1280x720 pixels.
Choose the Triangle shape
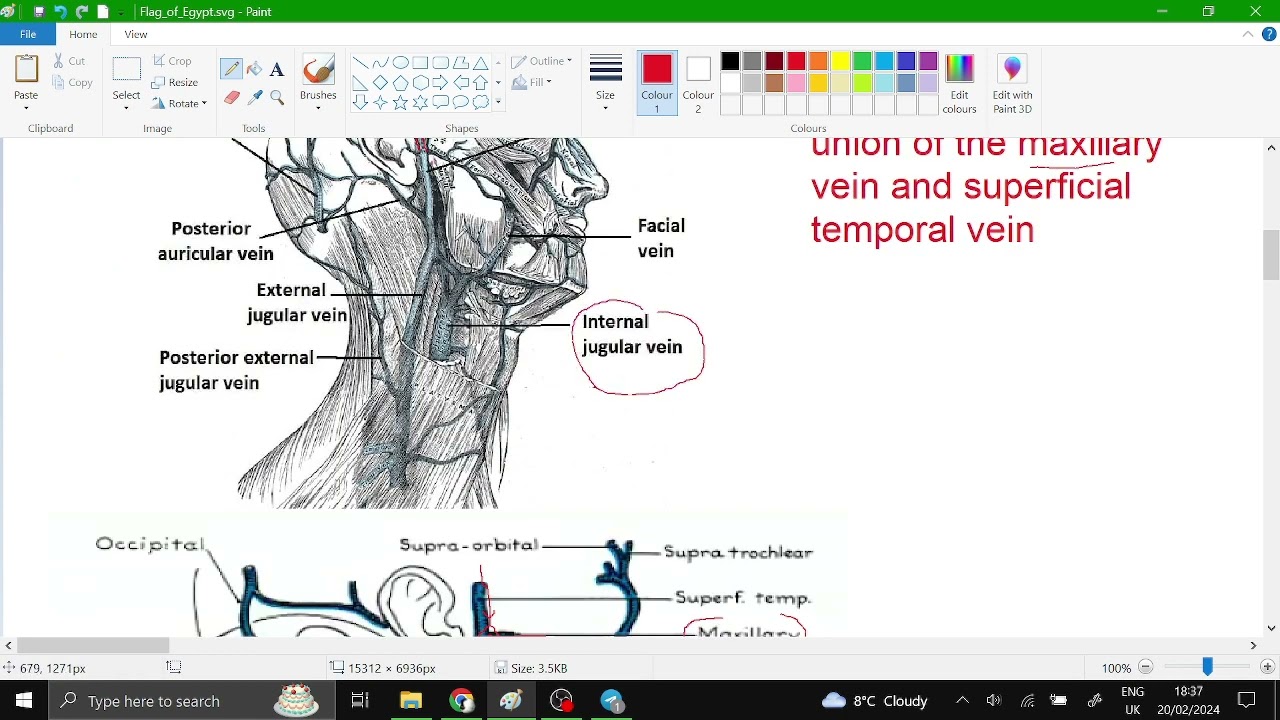(481, 62)
